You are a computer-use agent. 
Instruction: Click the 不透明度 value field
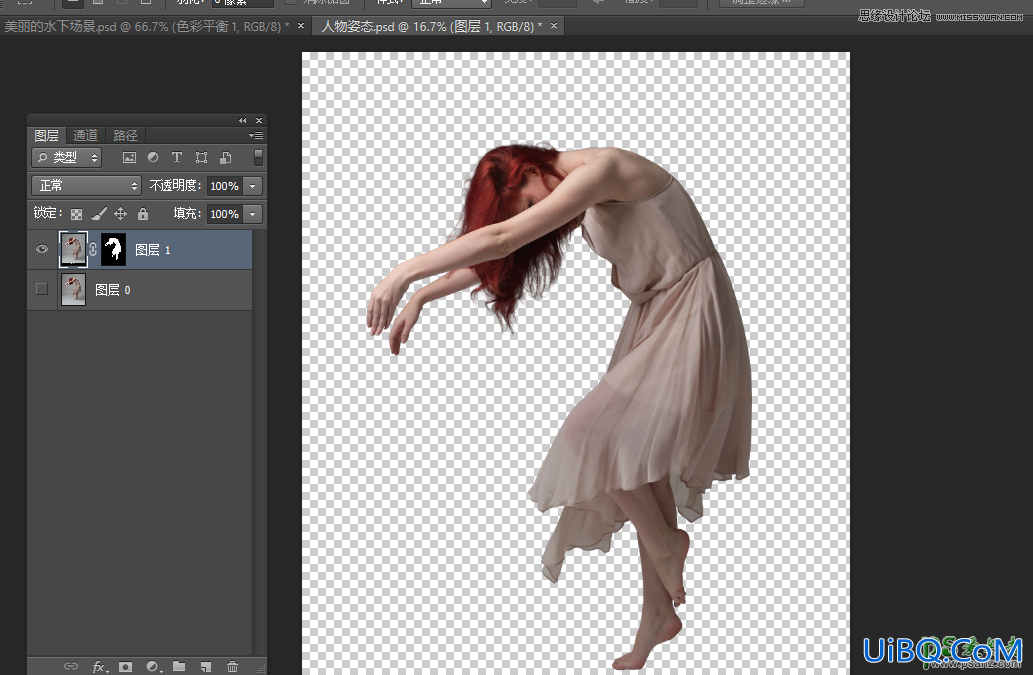point(225,186)
